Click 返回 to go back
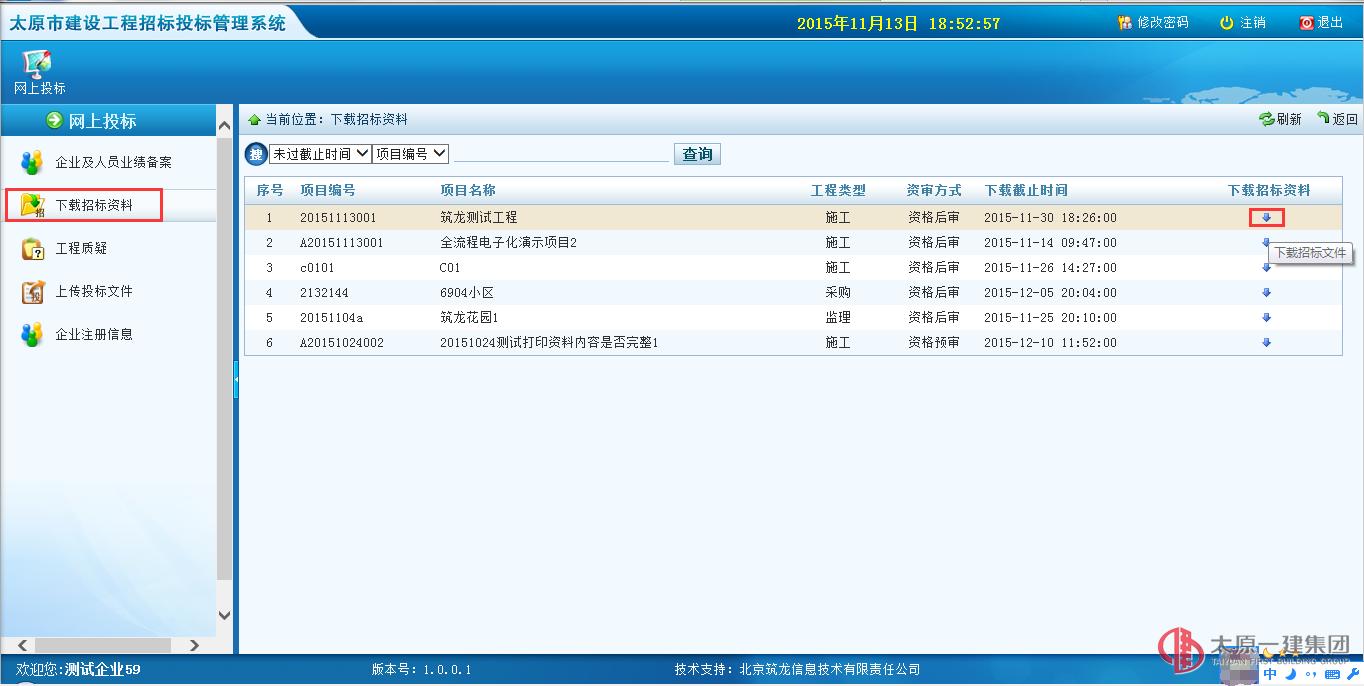 click(1337, 119)
